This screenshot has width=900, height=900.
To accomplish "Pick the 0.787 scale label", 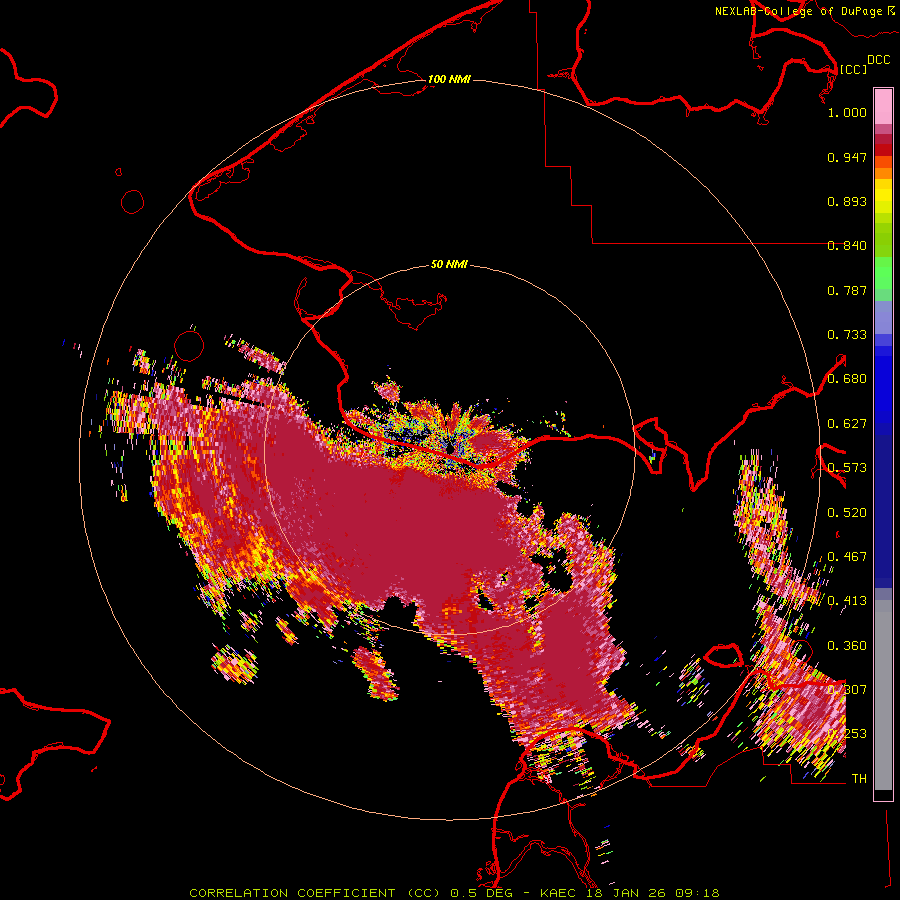I will (847, 290).
